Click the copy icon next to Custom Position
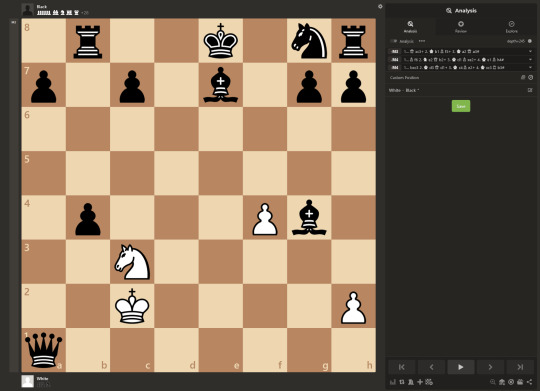540x391 pixels. click(x=523, y=78)
